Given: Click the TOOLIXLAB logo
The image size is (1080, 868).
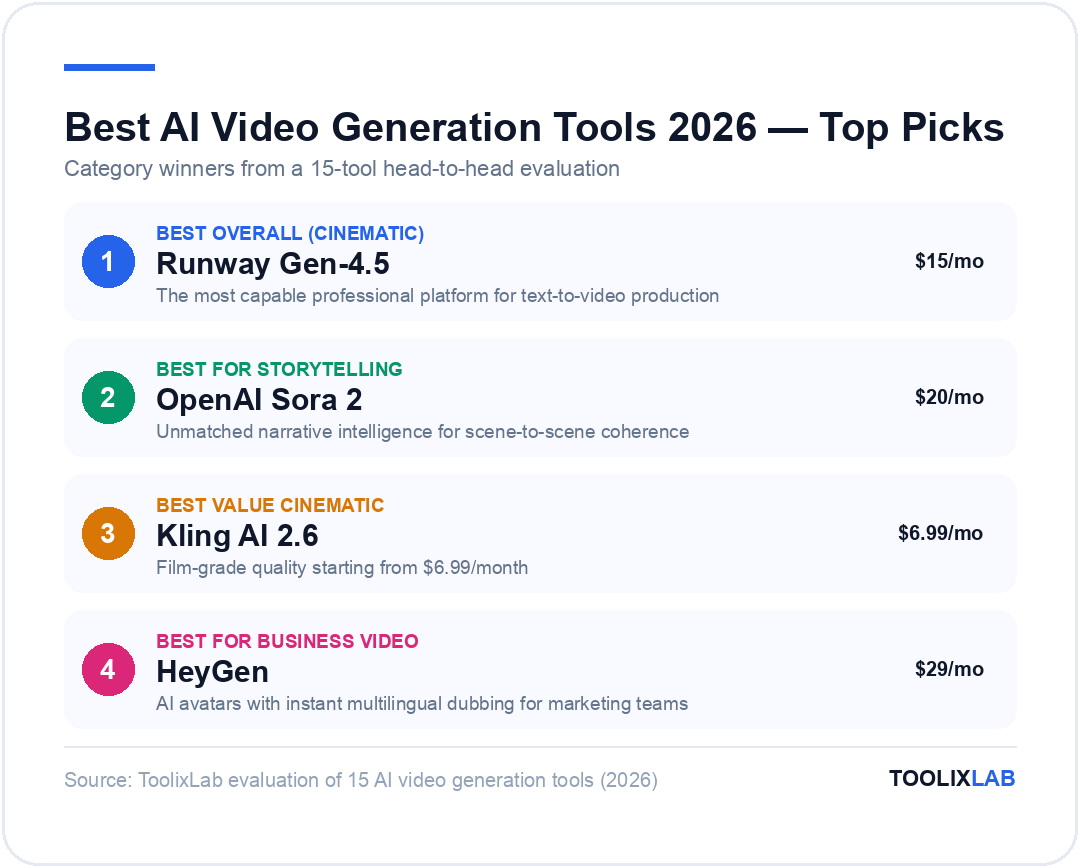Looking at the screenshot, I should [x=952, y=778].
